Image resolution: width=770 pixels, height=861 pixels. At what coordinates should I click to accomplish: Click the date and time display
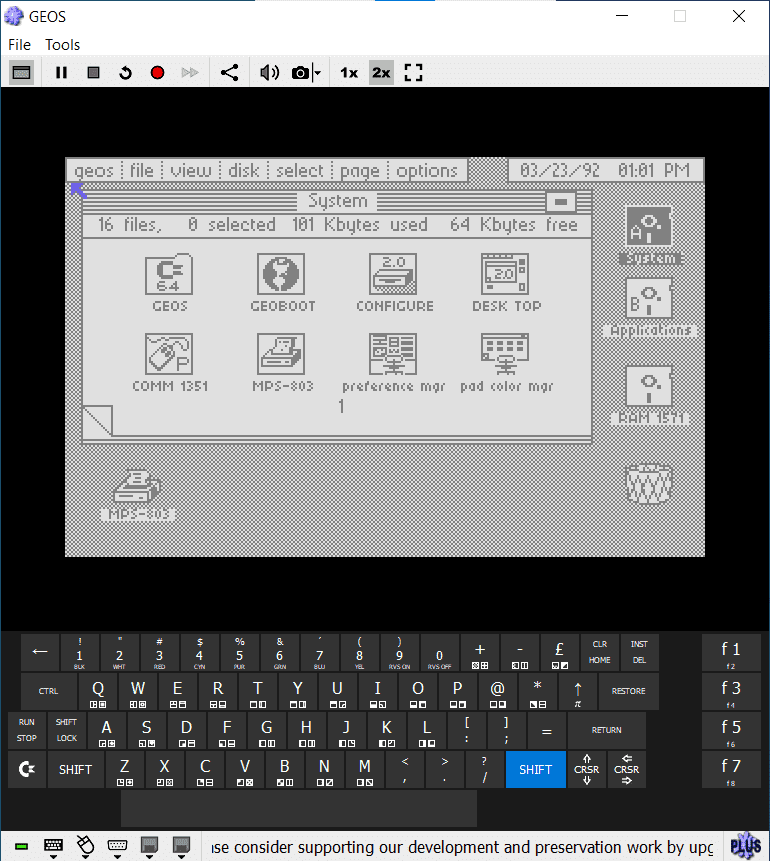[x=605, y=170]
